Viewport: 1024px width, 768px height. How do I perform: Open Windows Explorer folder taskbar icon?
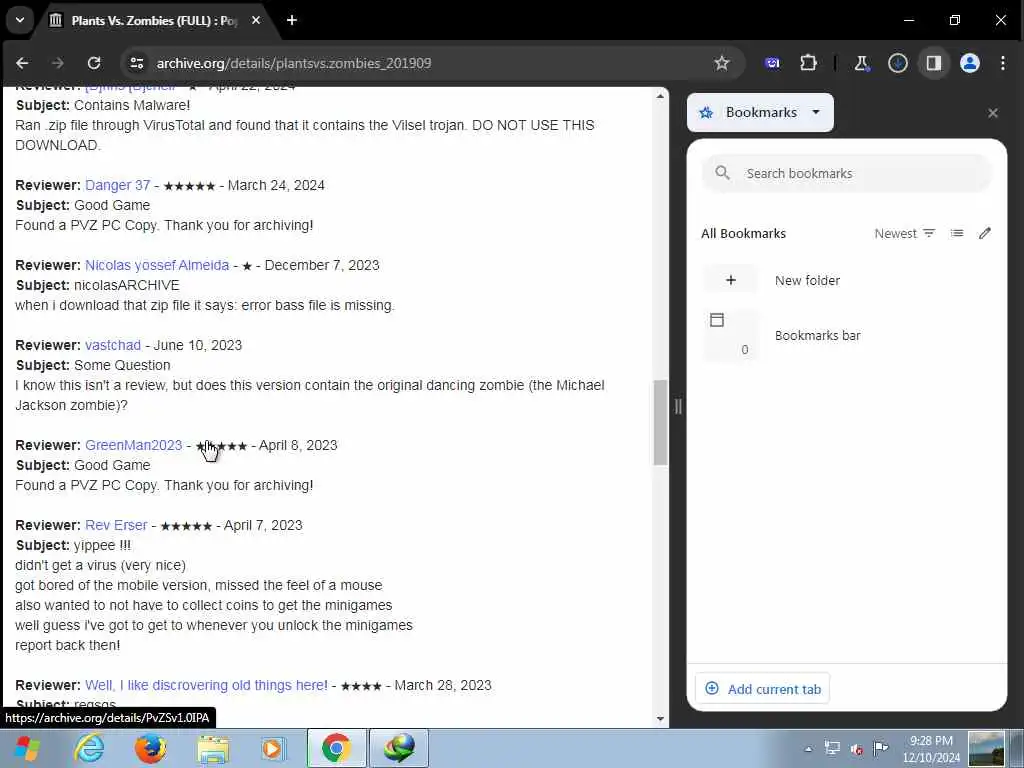tap(213, 748)
